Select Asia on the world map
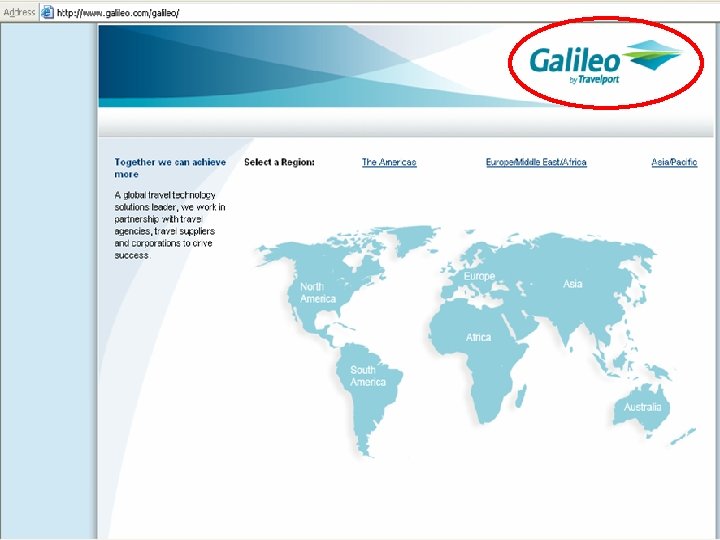720x540 pixels. pos(573,284)
